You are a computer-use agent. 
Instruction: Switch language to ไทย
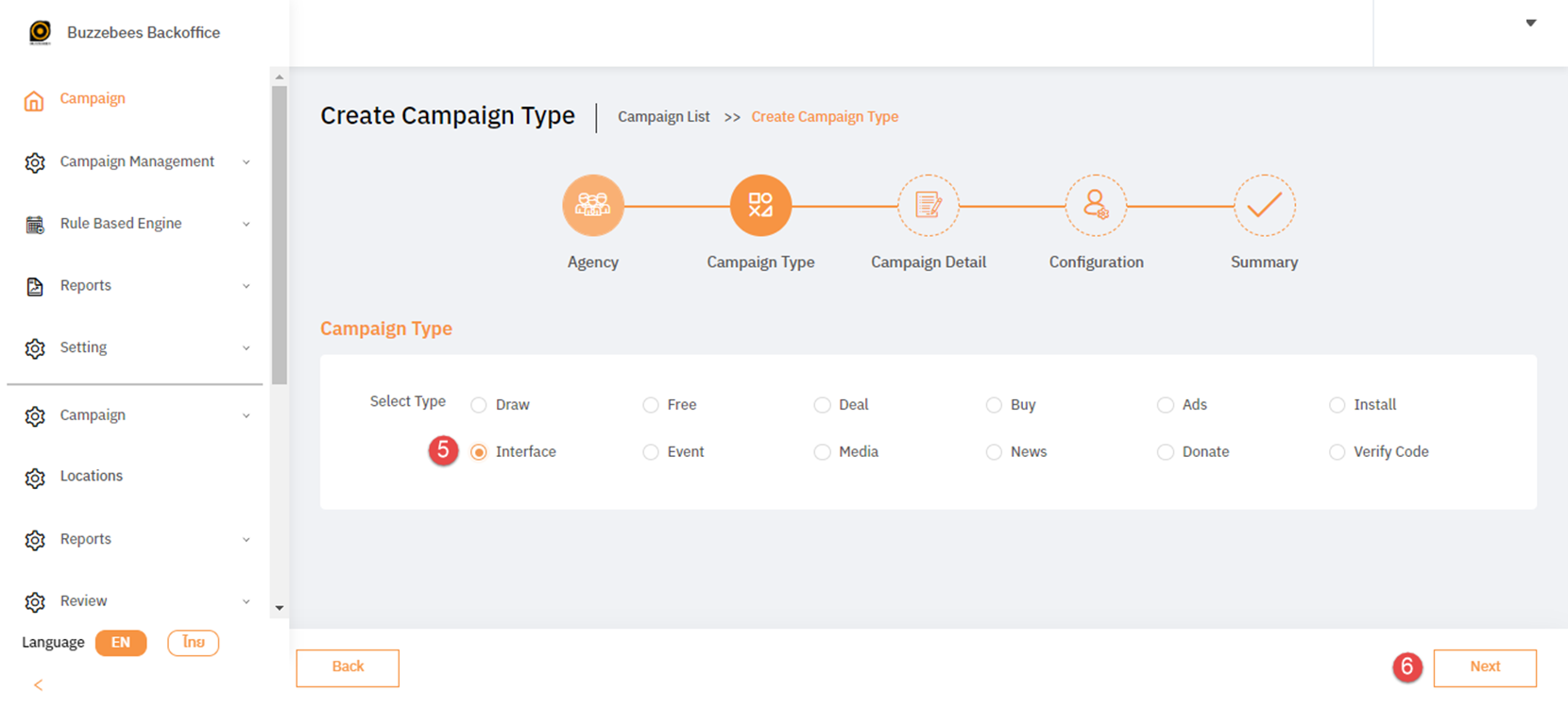(193, 643)
